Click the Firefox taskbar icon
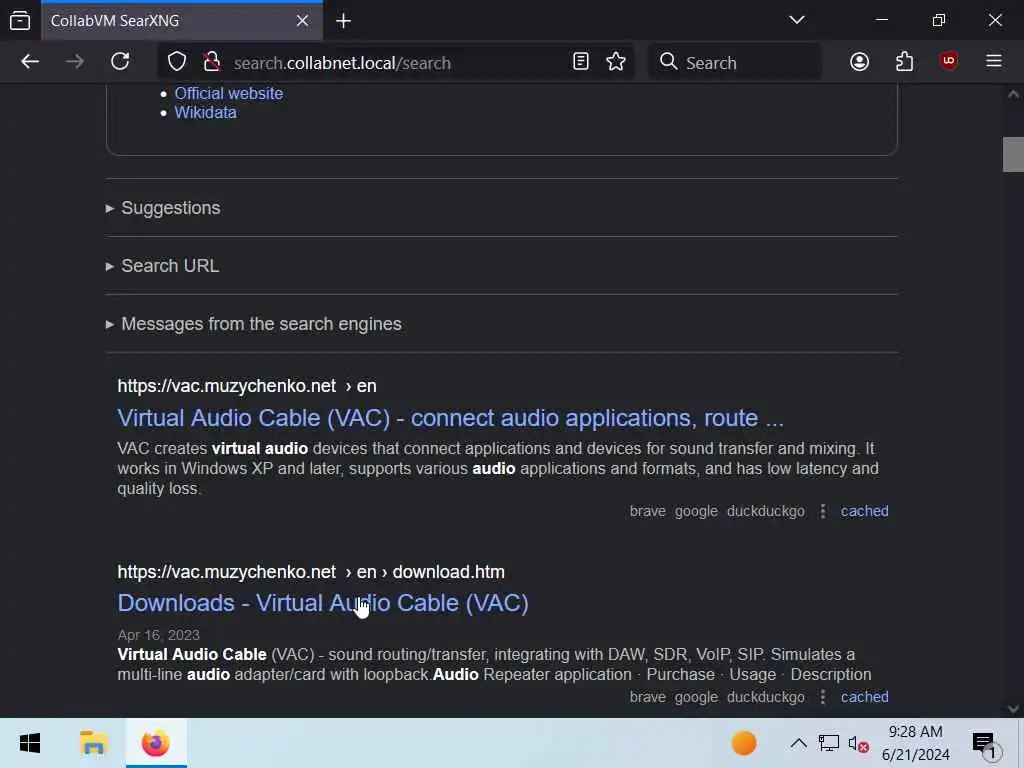Viewport: 1024px width, 768px height. point(156,743)
